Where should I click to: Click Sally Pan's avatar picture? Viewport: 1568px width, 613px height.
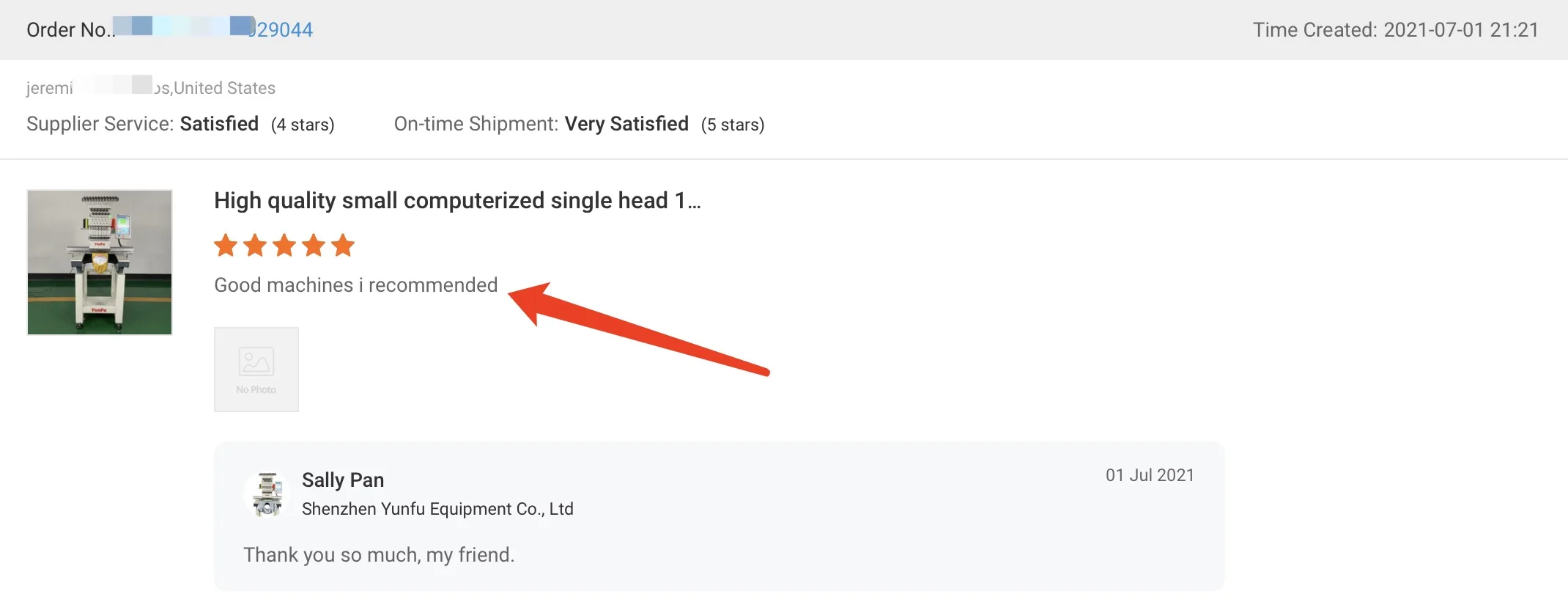coord(267,494)
